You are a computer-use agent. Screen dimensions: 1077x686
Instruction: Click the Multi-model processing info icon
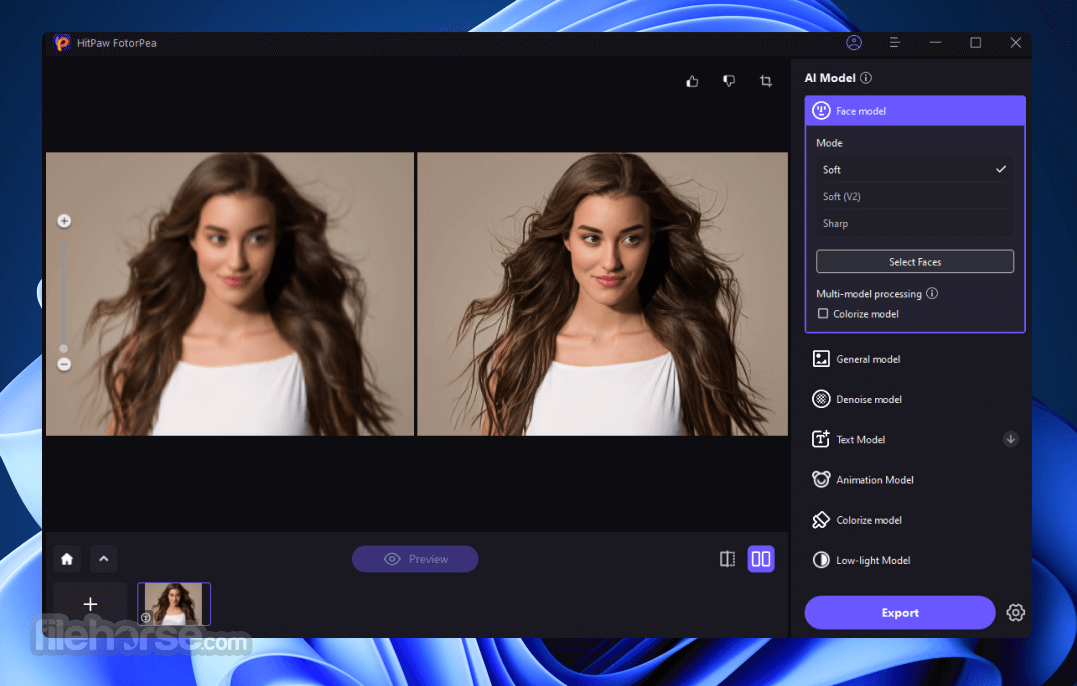[932, 293]
